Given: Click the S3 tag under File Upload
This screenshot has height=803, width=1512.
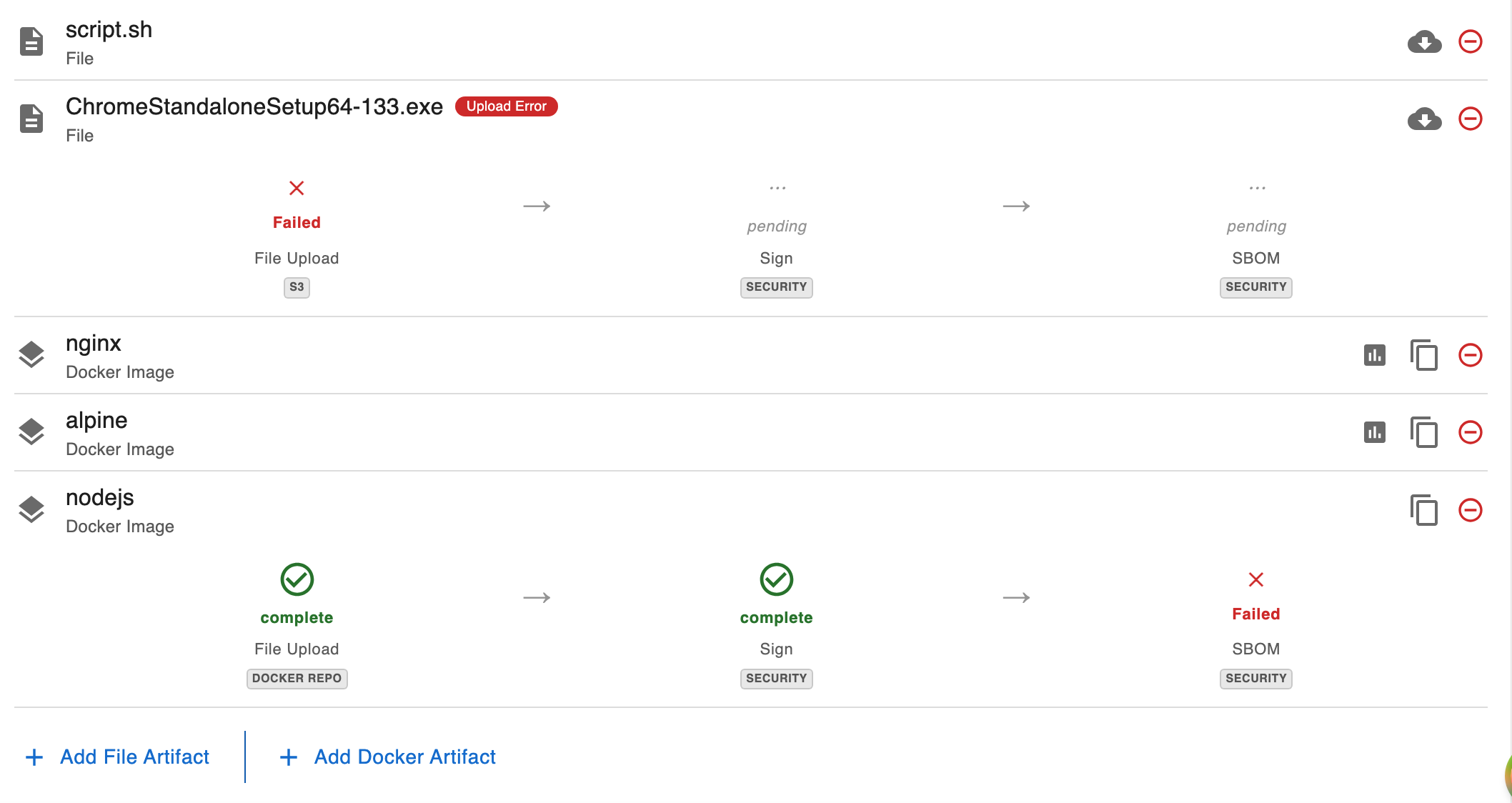Looking at the screenshot, I should [297, 287].
